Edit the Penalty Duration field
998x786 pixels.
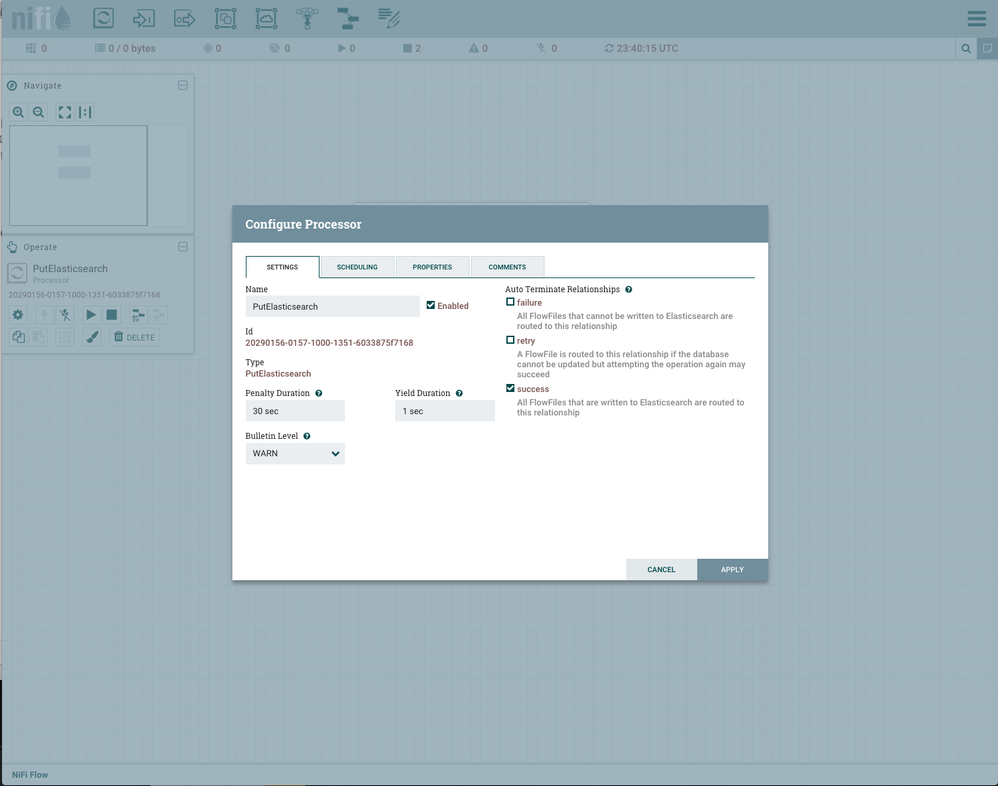tap(295, 411)
